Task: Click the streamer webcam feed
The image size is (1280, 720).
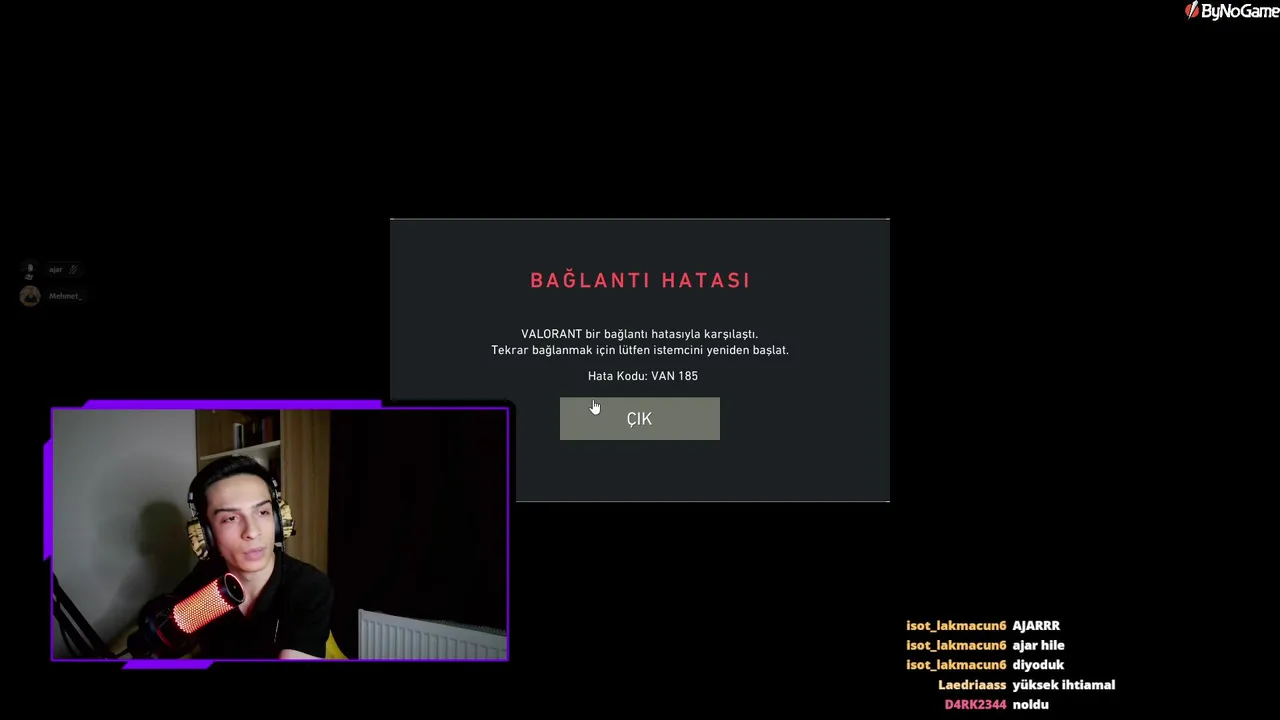Action: 280,534
